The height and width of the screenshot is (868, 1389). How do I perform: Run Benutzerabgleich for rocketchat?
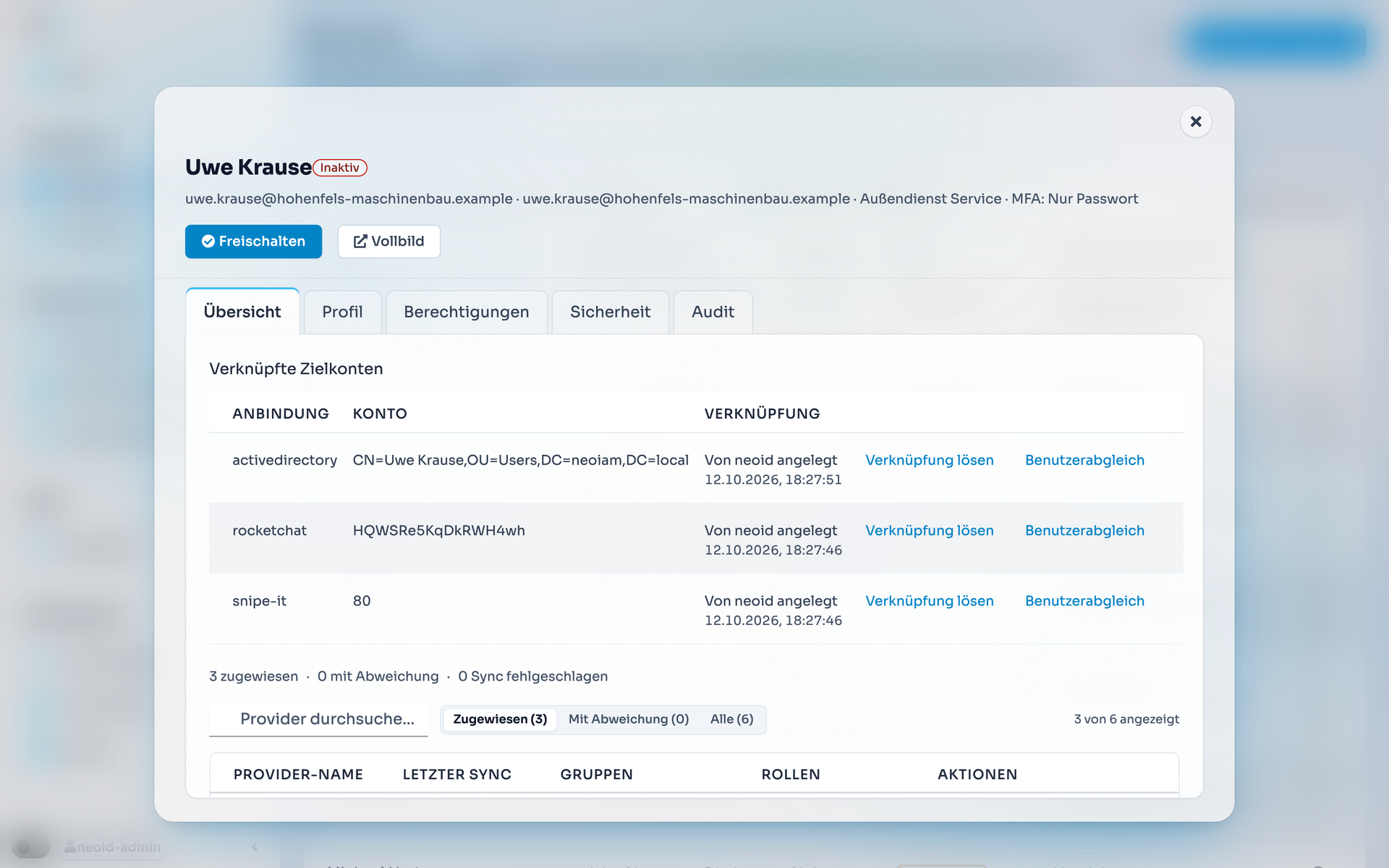1084,530
